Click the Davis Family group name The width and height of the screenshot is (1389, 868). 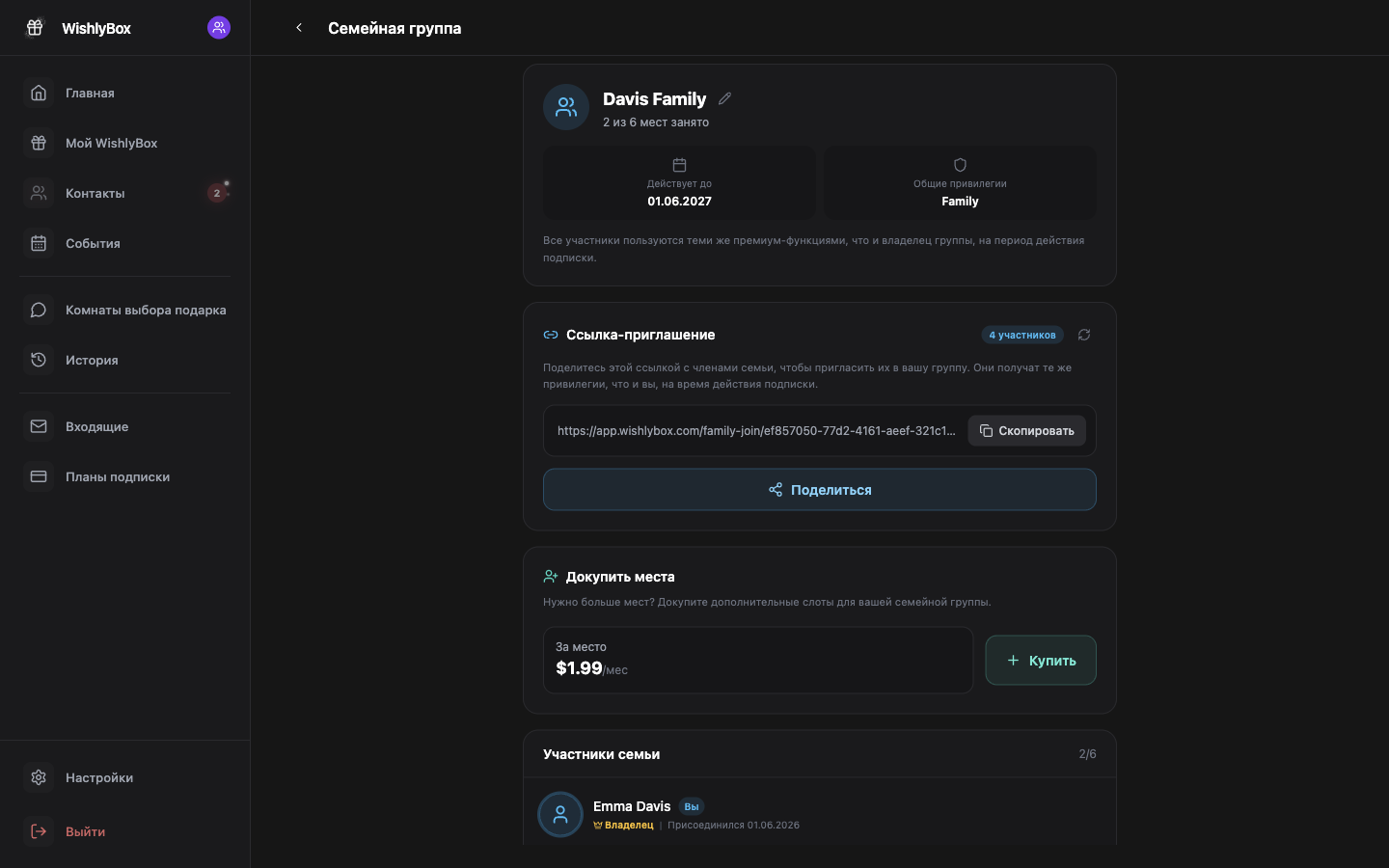coord(654,98)
